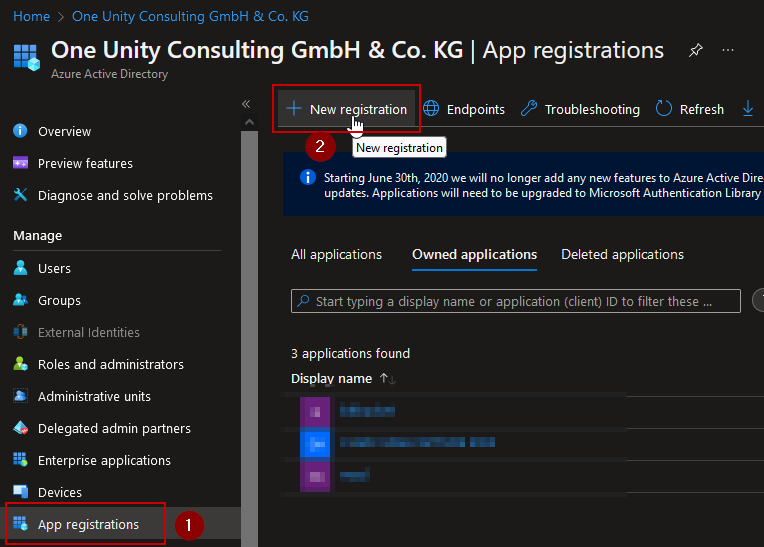Viewport: 764px width, 547px height.
Task: Click the Administrative units icon
Action: pos(20,396)
